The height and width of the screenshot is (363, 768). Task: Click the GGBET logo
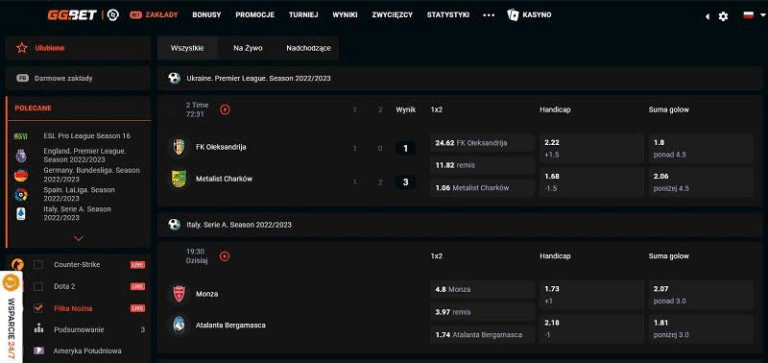click(x=73, y=15)
